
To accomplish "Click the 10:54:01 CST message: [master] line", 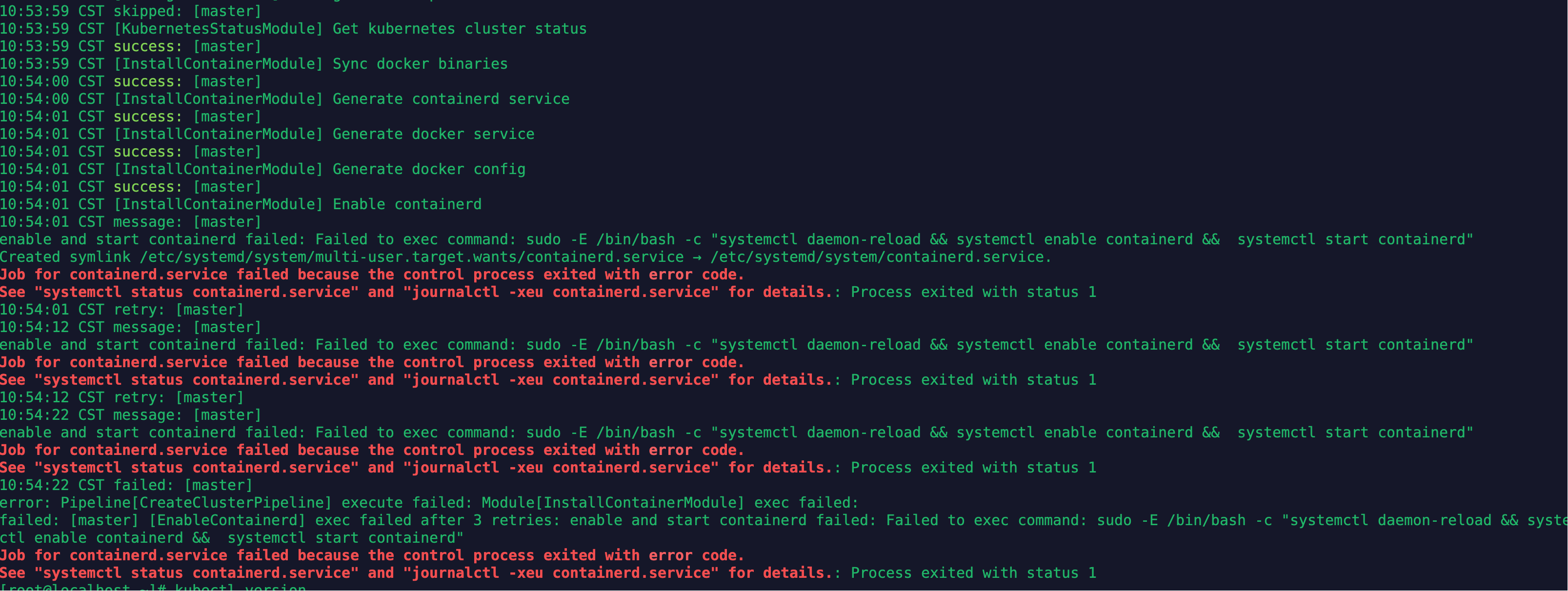I will 131,222.
